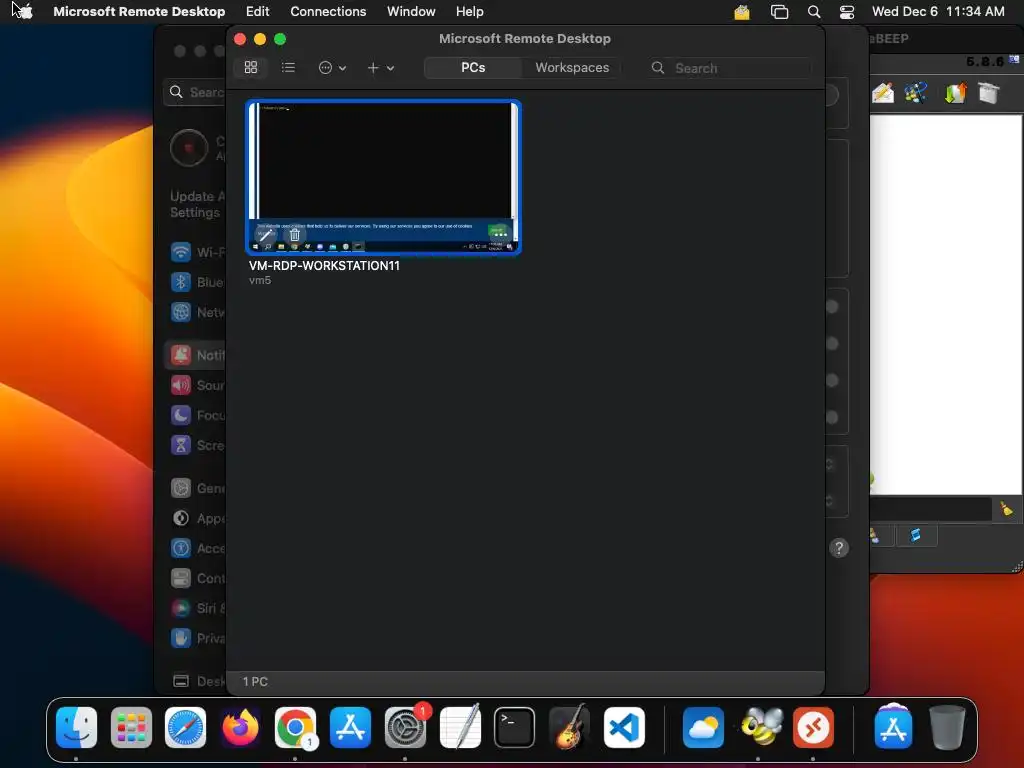
Task: Click the overlapping windows menu bar icon
Action: (x=779, y=12)
